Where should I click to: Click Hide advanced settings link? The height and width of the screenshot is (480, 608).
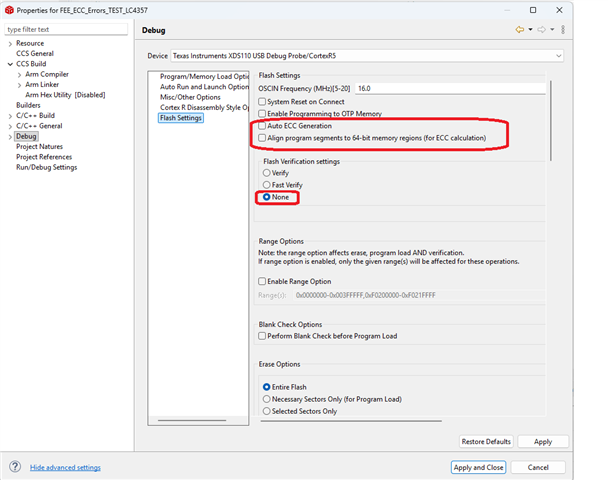coord(65,467)
